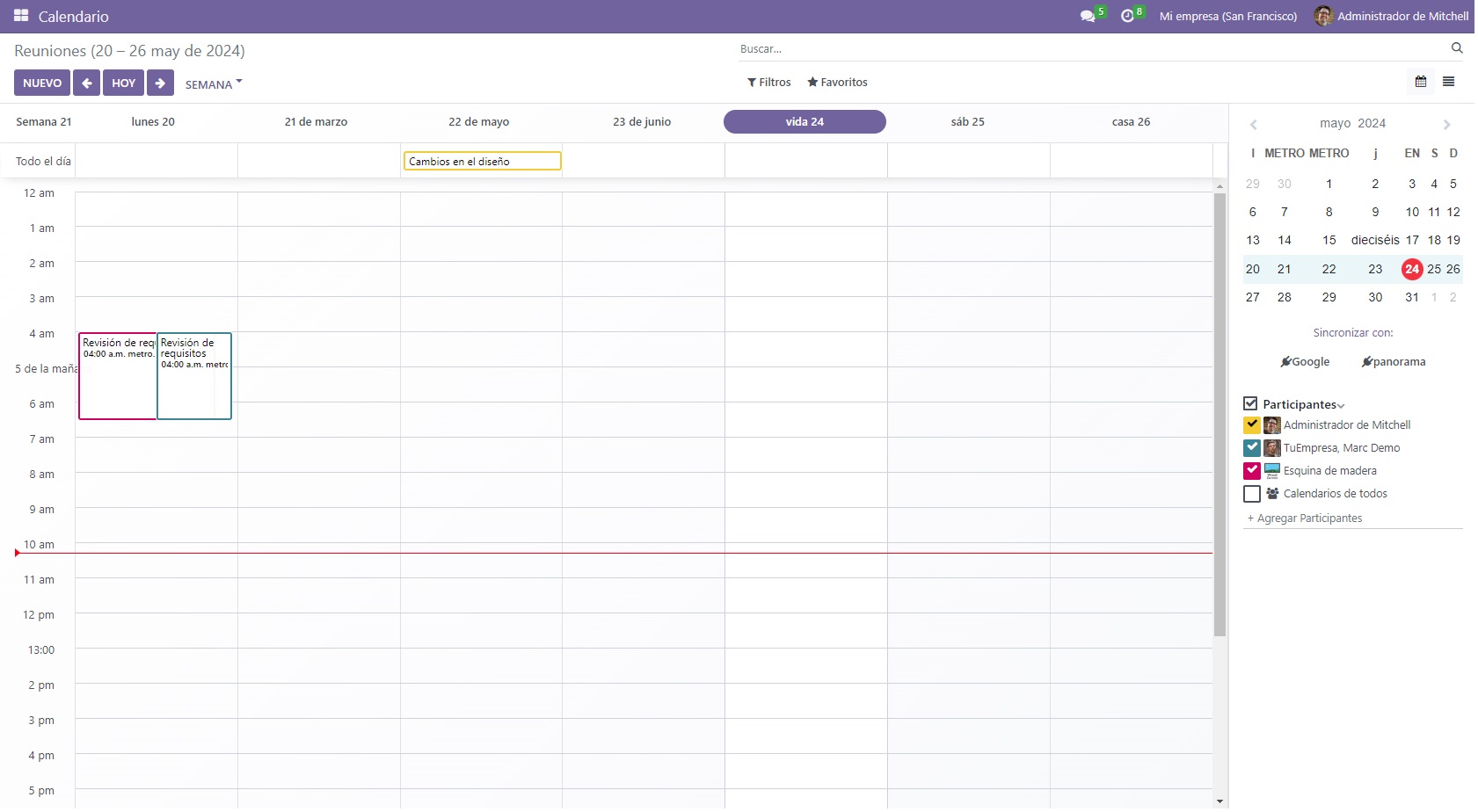Go to previous week arrow button

coord(86,83)
